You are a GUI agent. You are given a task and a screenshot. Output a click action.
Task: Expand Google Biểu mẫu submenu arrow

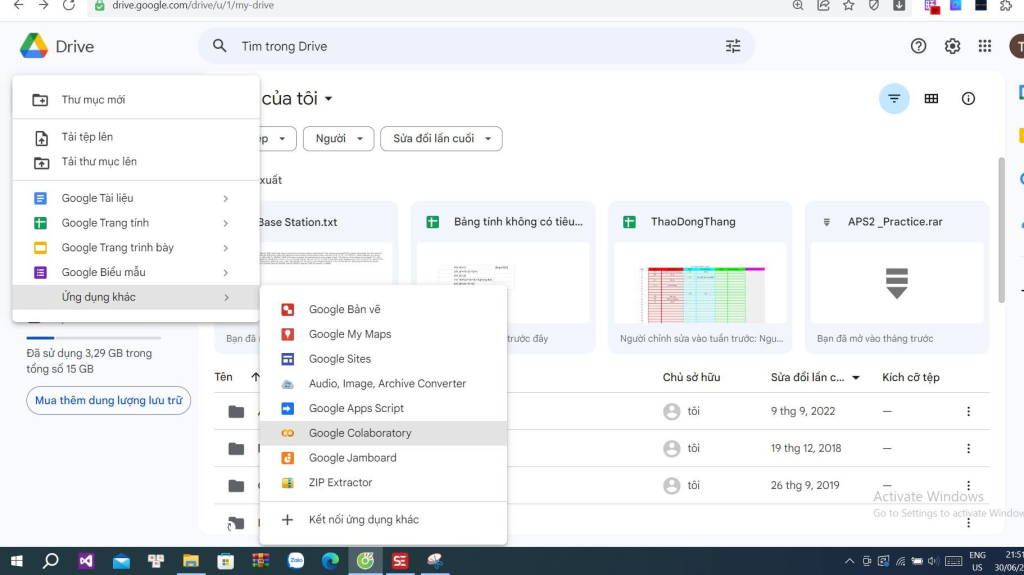[226, 272]
